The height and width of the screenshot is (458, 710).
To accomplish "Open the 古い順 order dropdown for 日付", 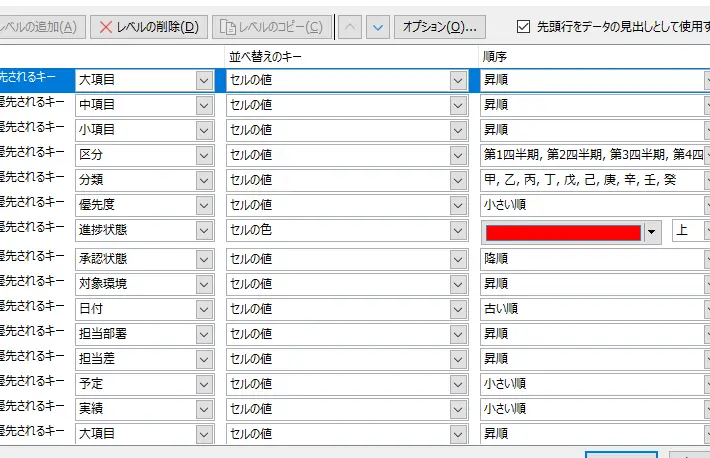I will (595, 309).
